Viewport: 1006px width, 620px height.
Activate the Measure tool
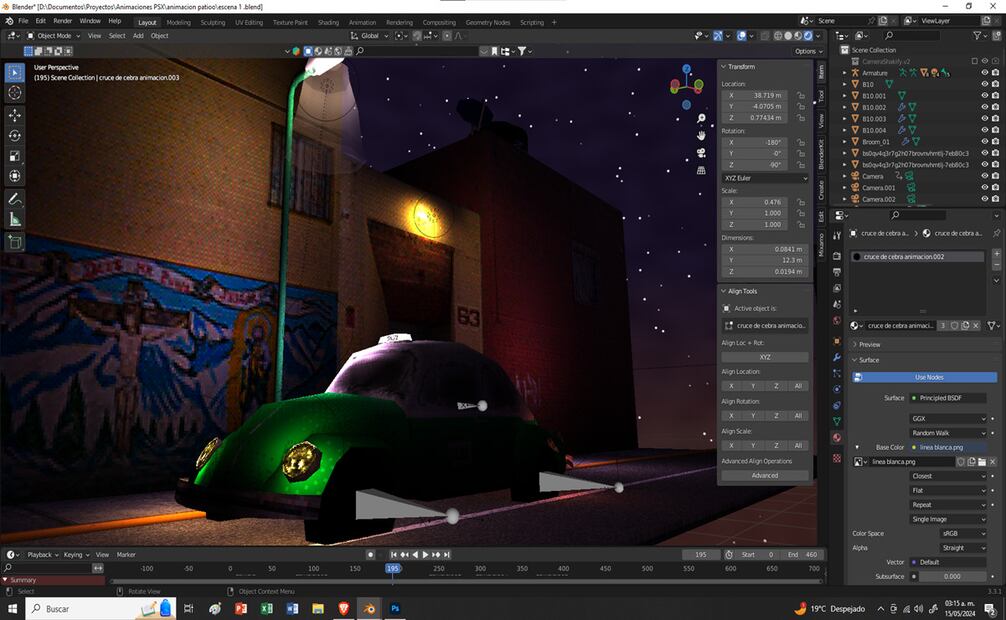point(15,219)
